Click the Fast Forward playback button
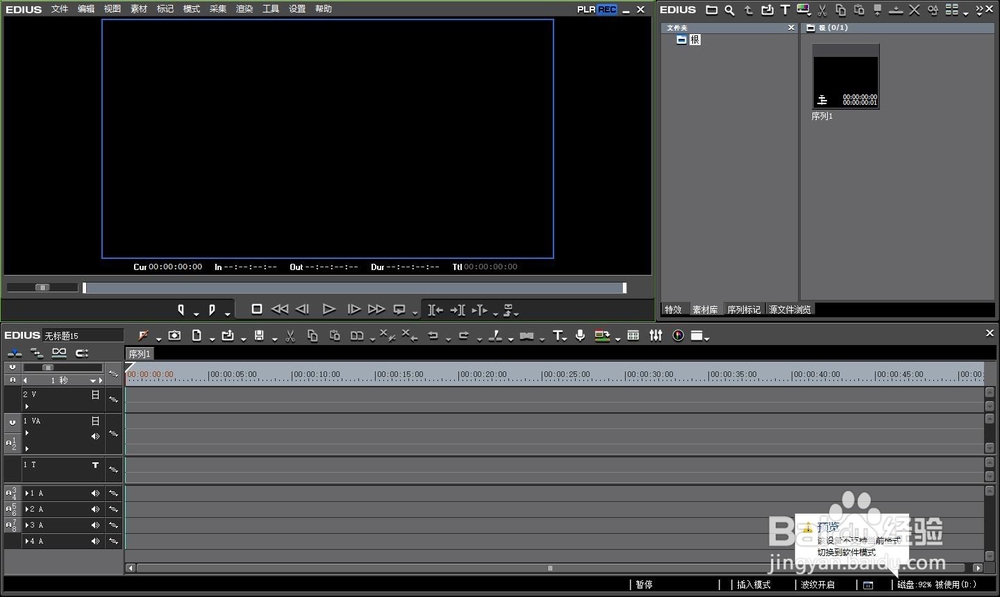 [376, 309]
